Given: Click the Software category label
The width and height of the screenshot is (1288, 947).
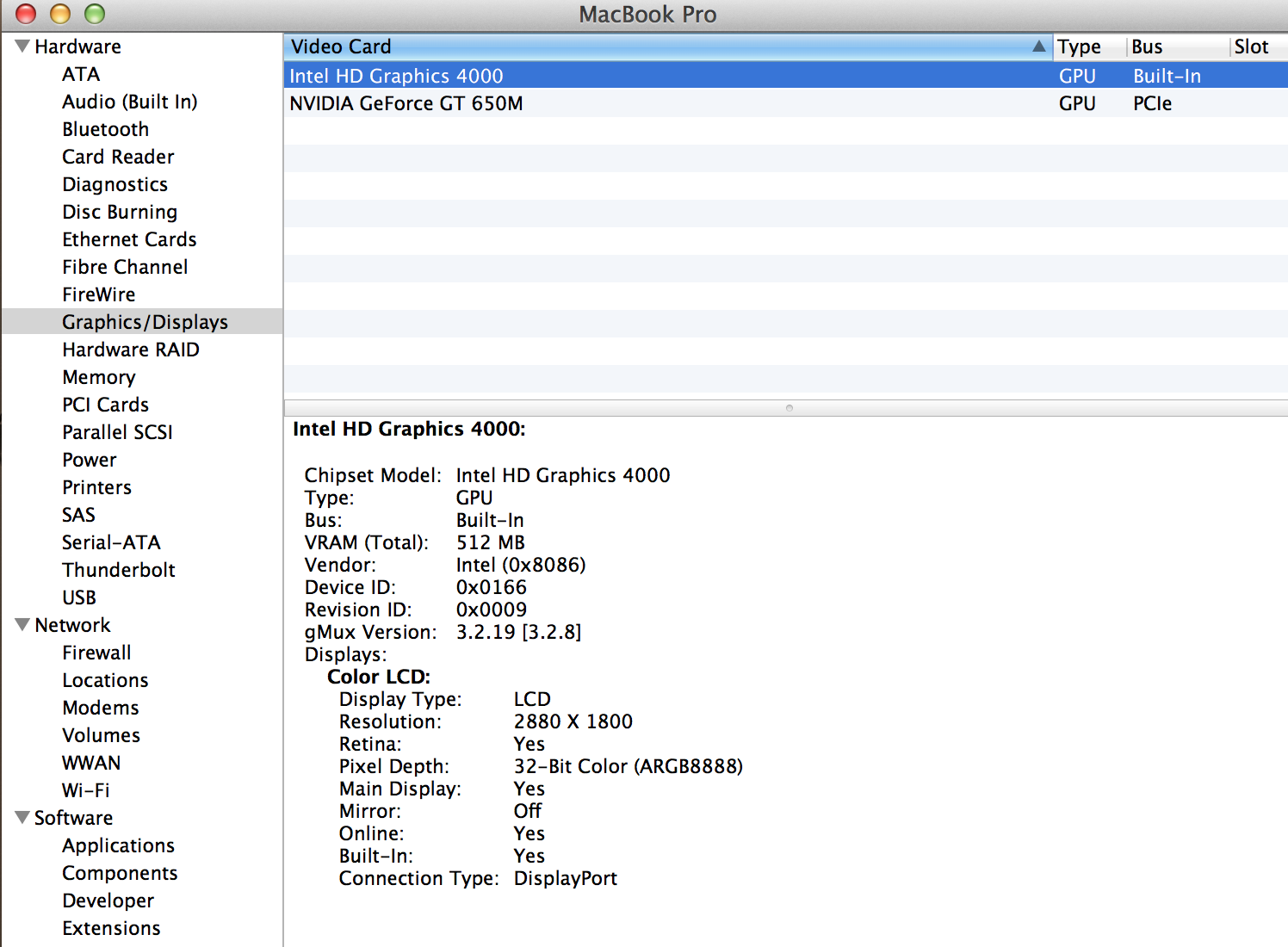Looking at the screenshot, I should [73, 818].
